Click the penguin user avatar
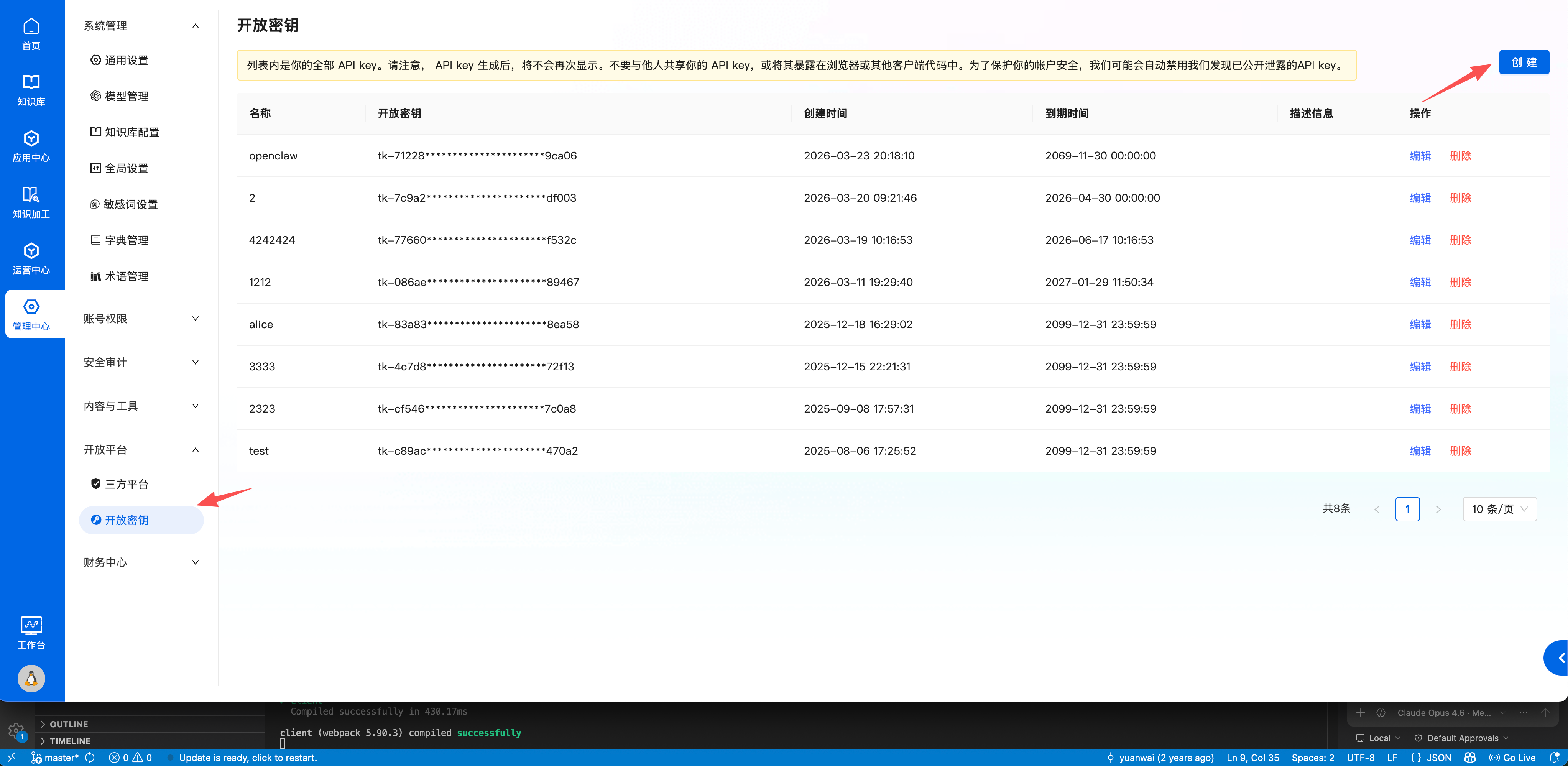This screenshot has height=766, width=1568. pos(31,678)
